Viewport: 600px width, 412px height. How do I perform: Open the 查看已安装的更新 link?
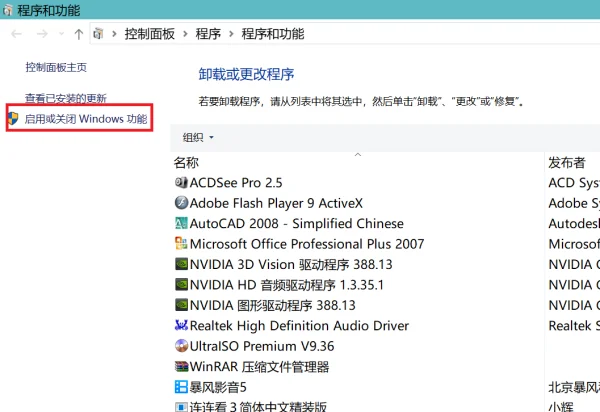66,98
